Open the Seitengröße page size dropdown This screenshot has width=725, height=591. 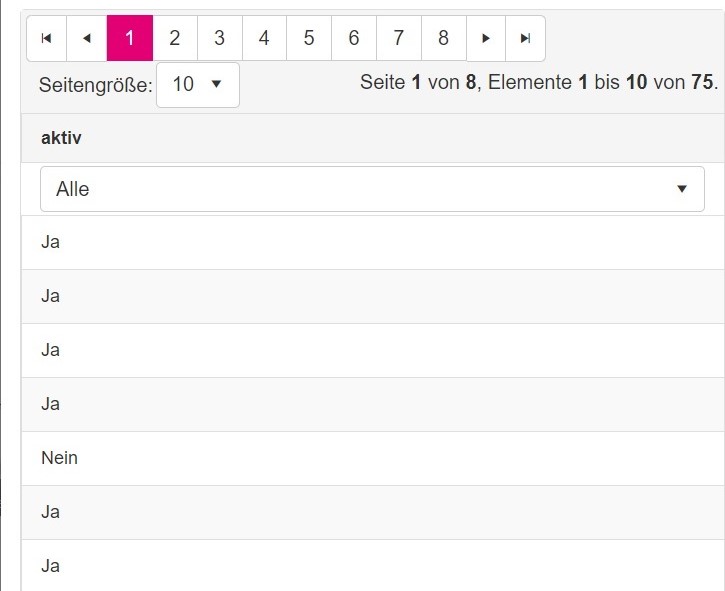coord(198,85)
